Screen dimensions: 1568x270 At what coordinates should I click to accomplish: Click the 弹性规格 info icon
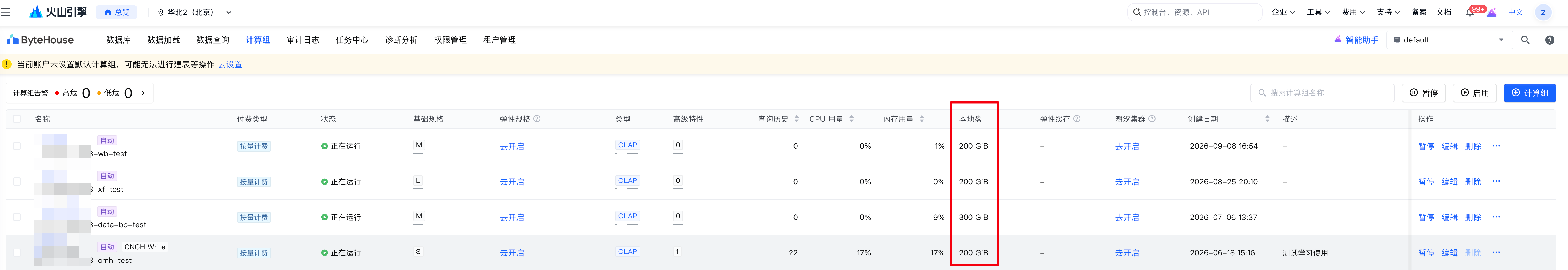pyautogui.click(x=537, y=118)
